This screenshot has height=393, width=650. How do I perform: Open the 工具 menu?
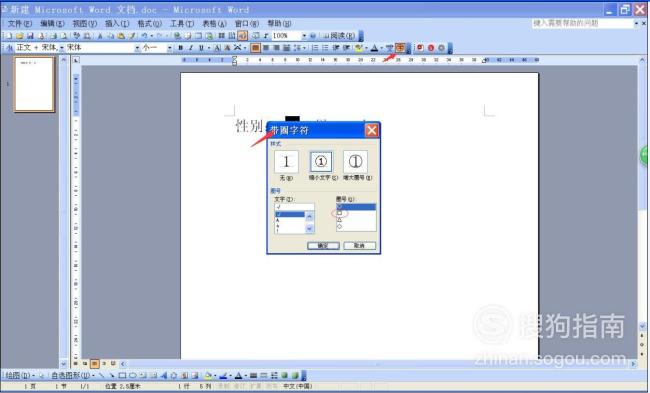point(182,24)
